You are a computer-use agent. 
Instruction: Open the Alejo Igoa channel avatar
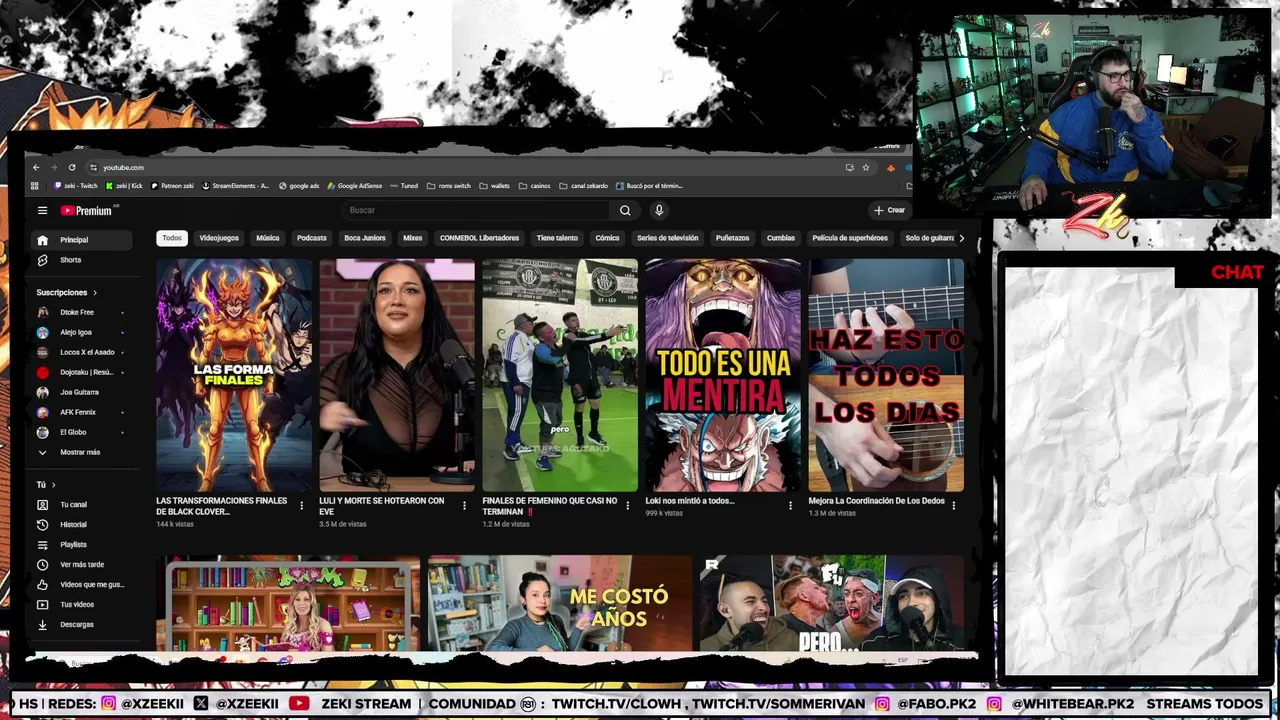pos(42,332)
